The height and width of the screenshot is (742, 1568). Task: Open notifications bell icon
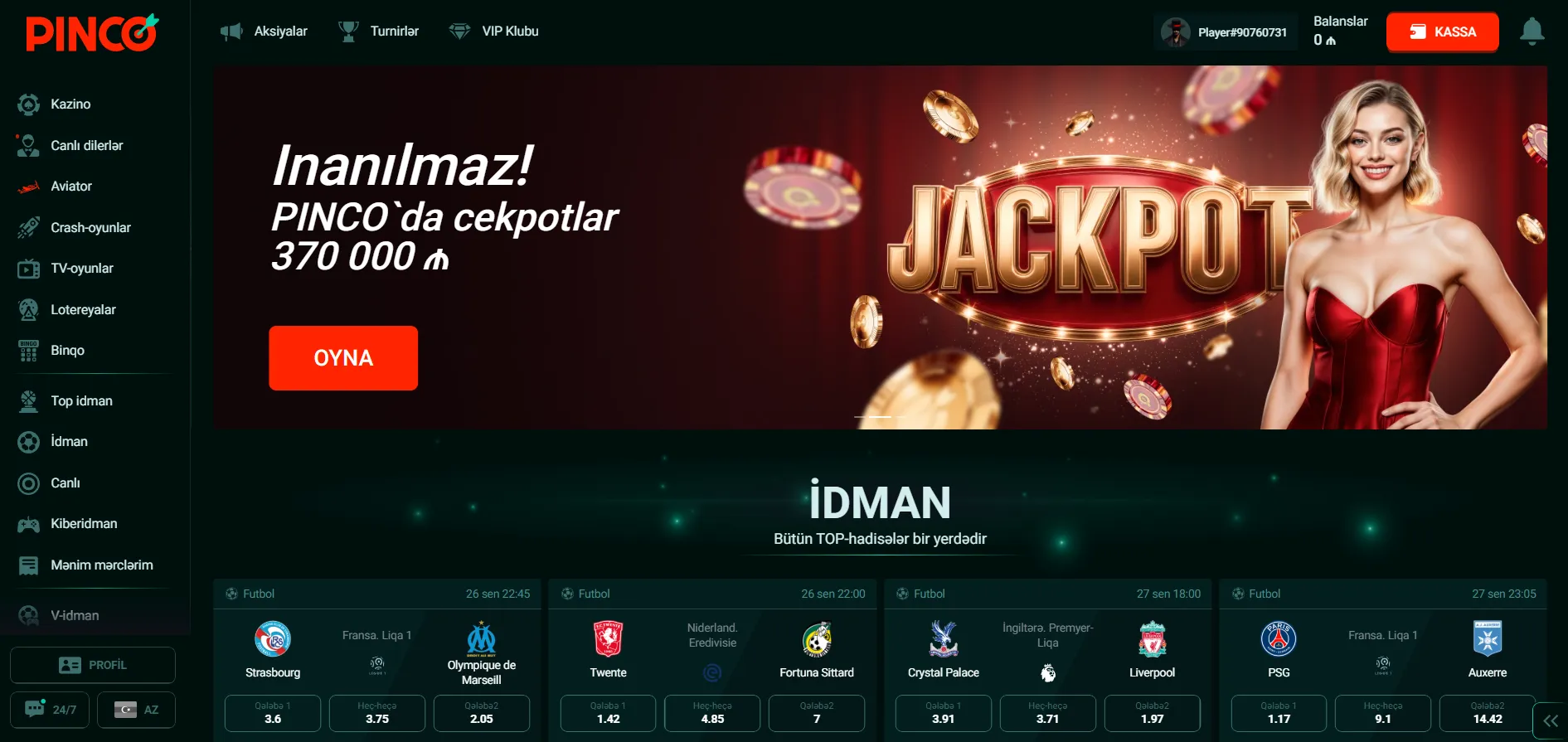click(x=1532, y=32)
